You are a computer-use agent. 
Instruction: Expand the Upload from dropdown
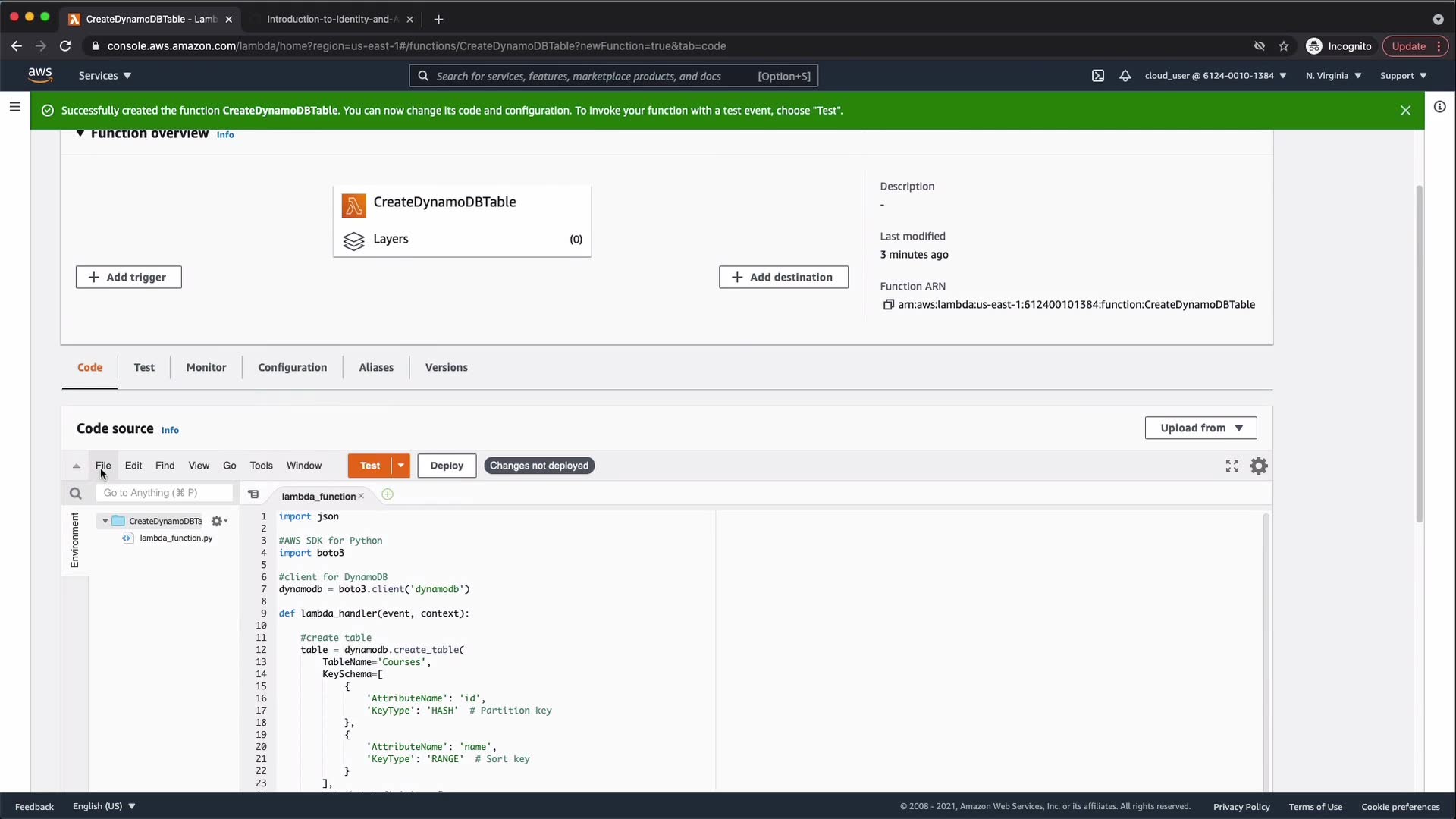coord(1200,428)
